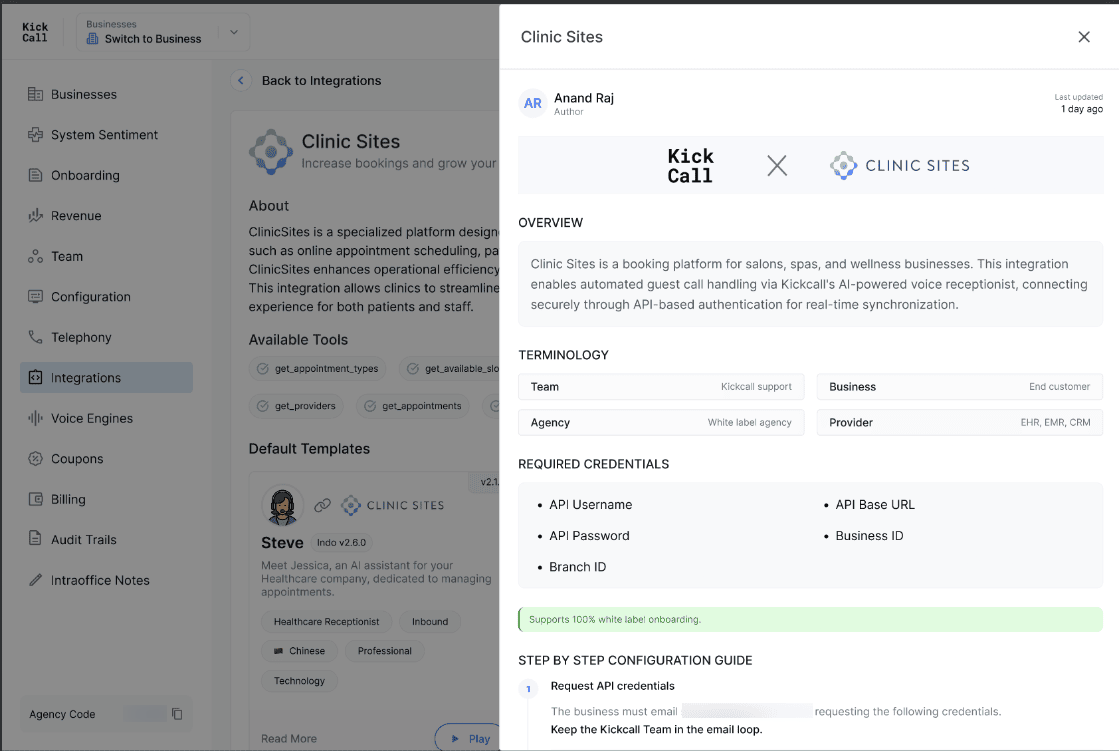The height and width of the screenshot is (751, 1119).
Task: Open the Voice Engines menu entry
Action: pyautogui.click(x=106, y=418)
